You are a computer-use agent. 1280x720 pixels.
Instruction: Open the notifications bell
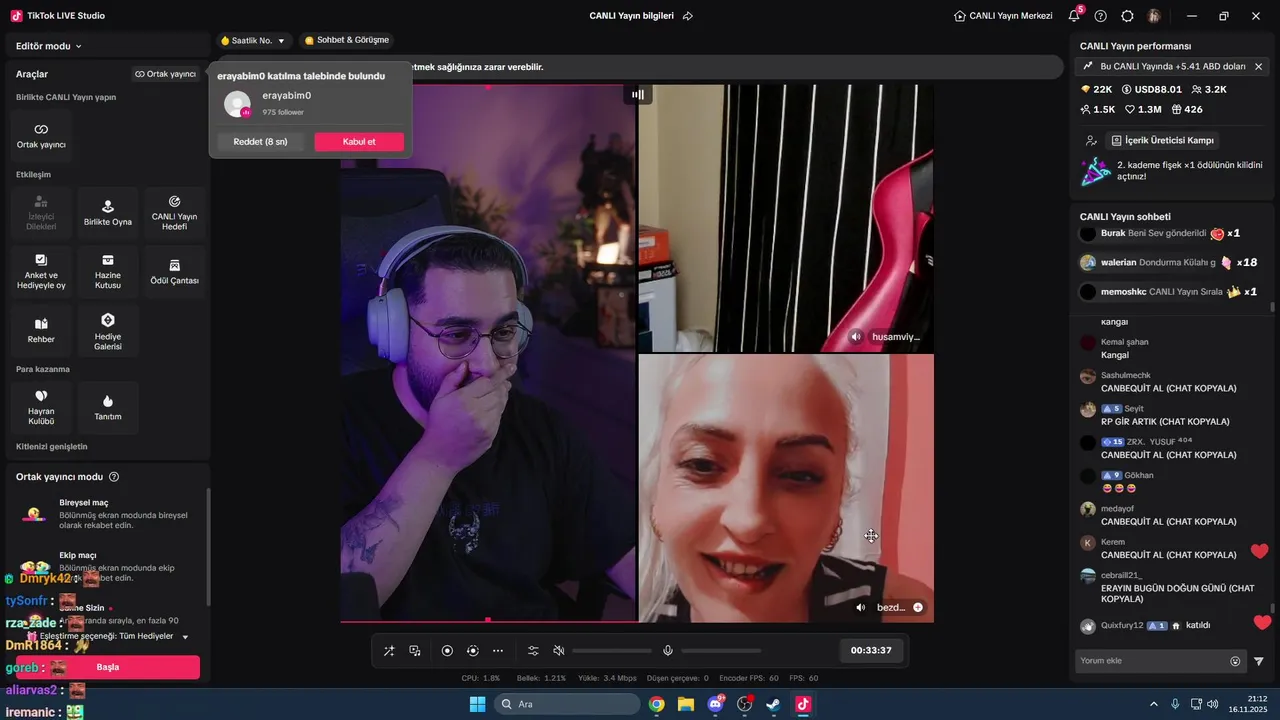pyautogui.click(x=1074, y=16)
